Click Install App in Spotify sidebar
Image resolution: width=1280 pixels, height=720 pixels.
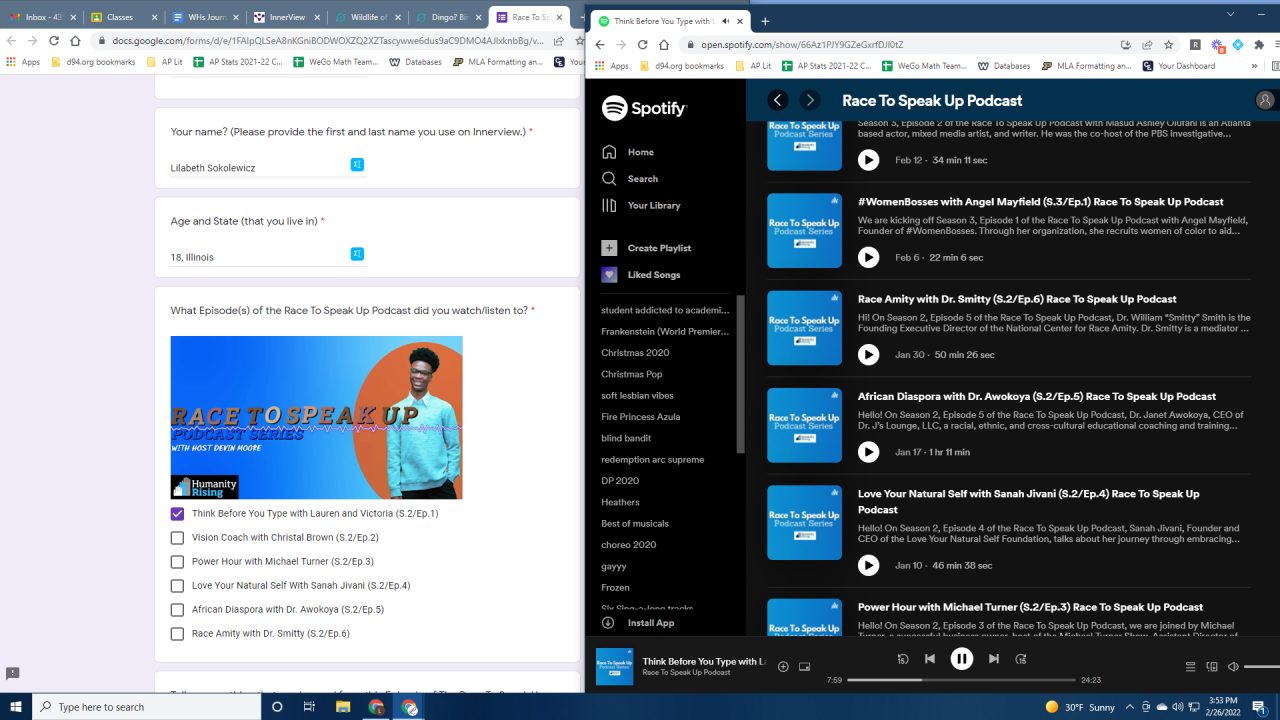click(650, 623)
